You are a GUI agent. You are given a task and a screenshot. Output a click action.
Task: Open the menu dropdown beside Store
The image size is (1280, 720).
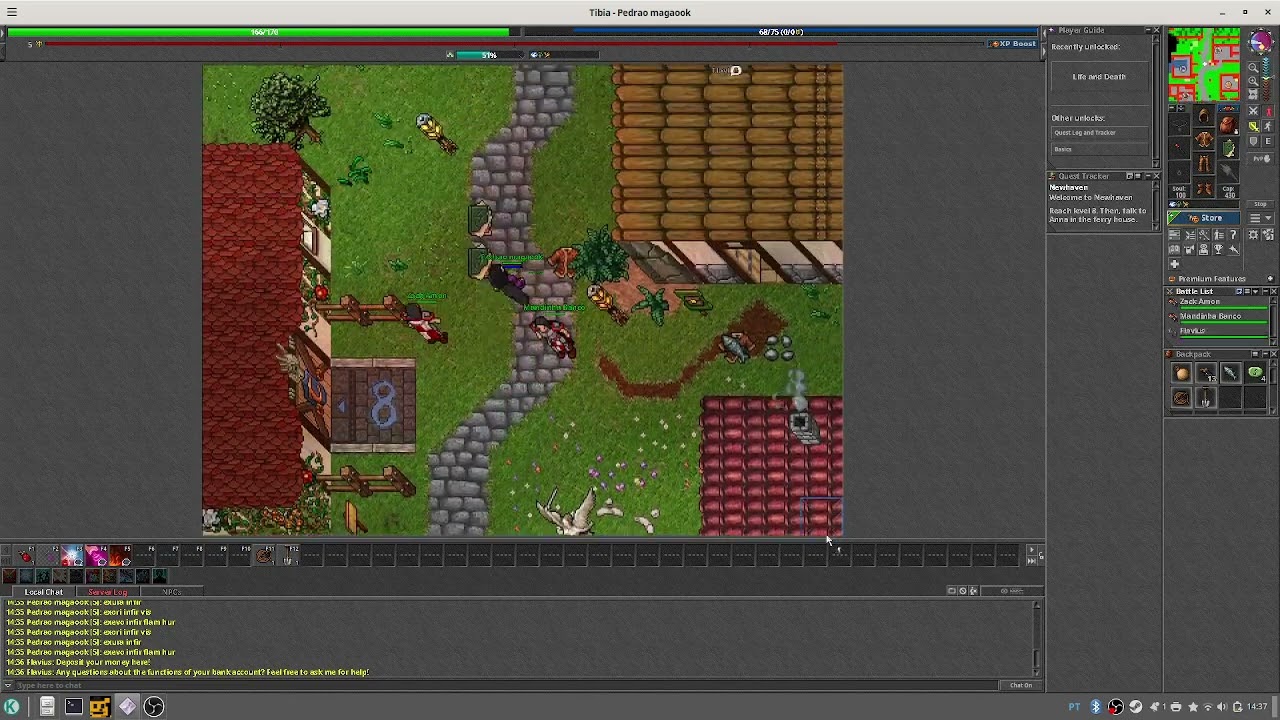[1260, 218]
